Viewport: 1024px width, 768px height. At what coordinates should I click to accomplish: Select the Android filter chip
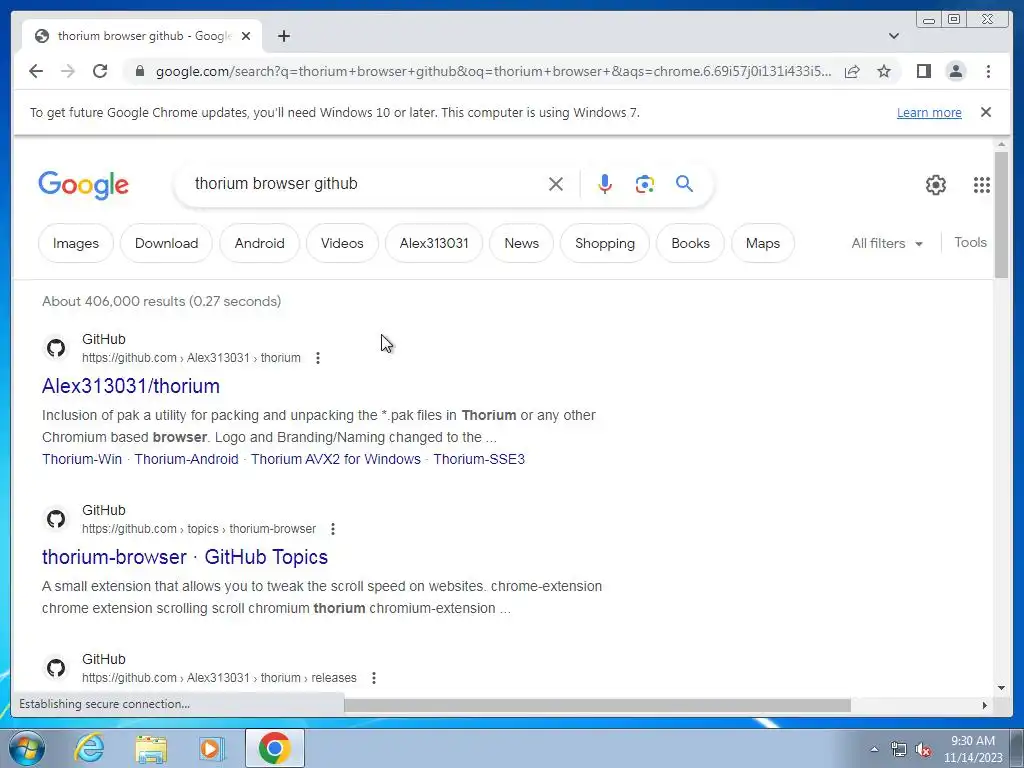pos(259,243)
